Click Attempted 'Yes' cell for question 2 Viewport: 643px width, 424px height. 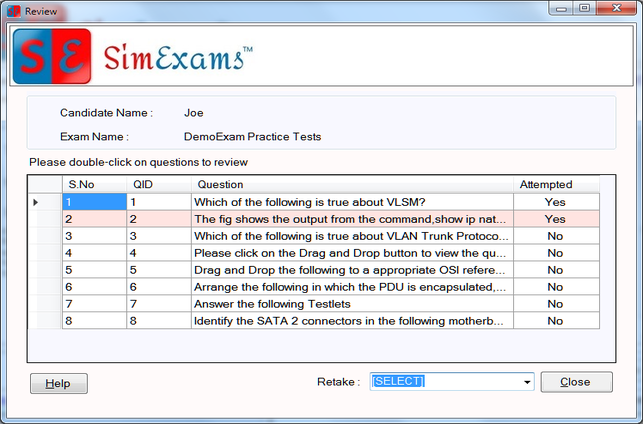[556, 219]
